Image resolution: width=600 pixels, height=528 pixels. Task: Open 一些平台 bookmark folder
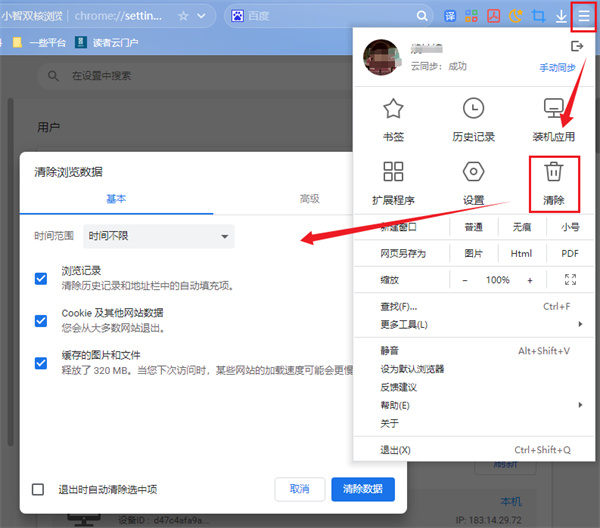click(x=40, y=42)
